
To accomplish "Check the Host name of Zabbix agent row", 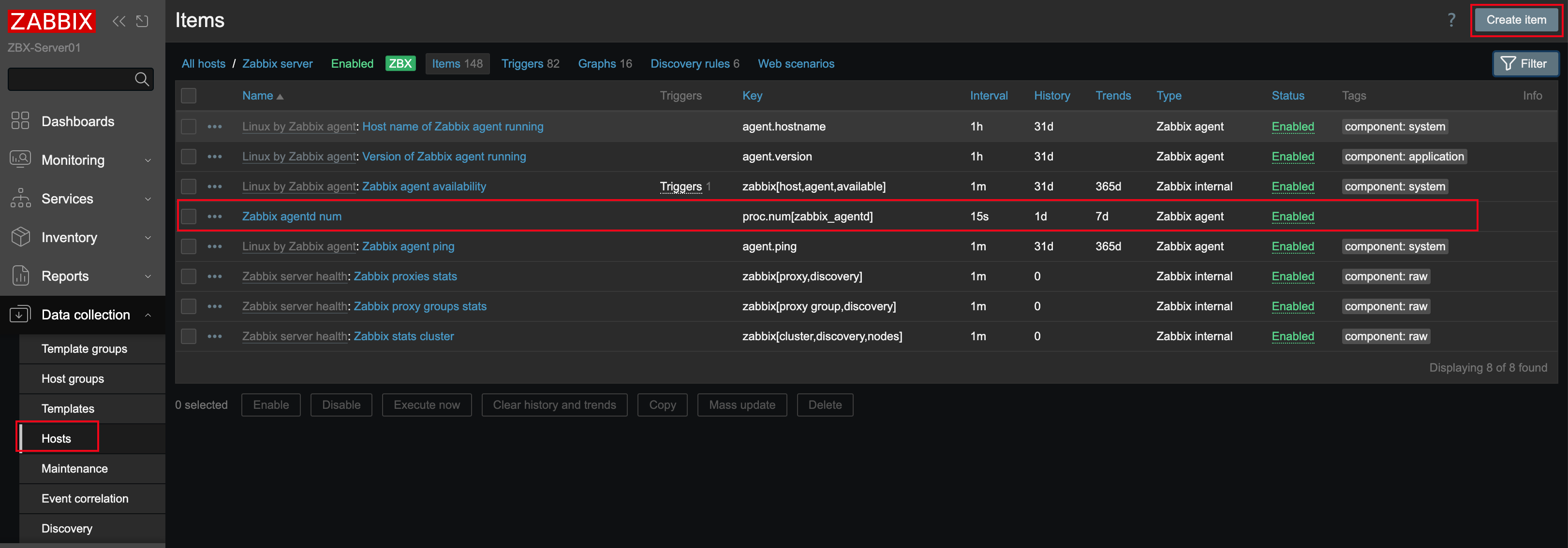I will [189, 127].
